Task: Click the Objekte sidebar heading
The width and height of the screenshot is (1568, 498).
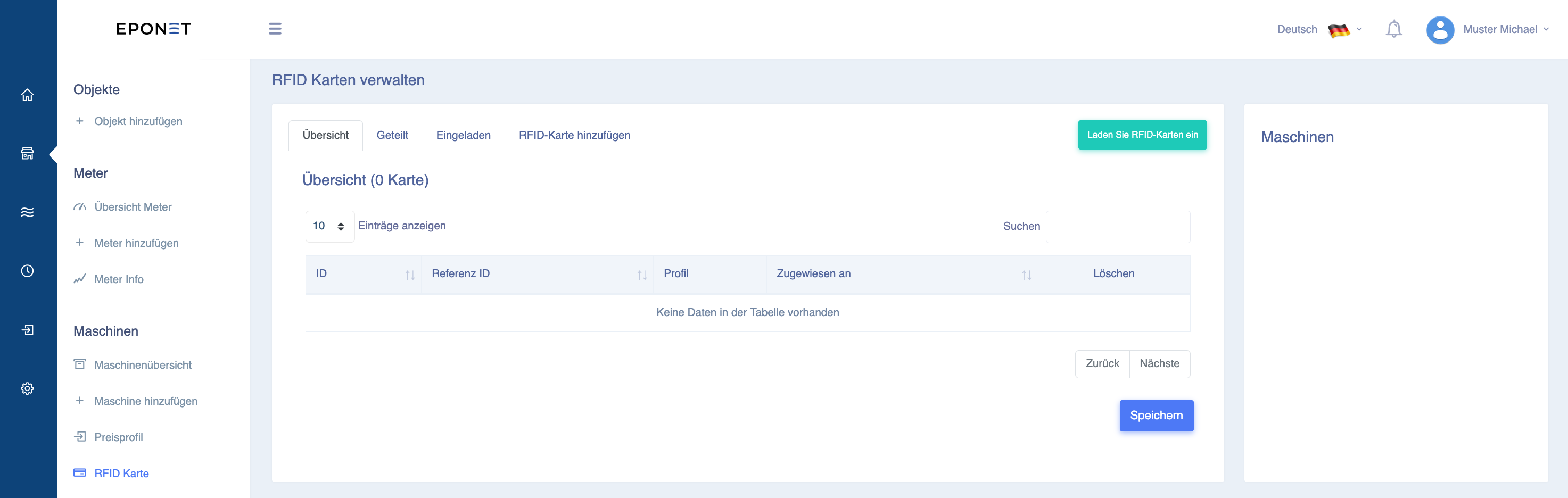Action: coord(96,89)
